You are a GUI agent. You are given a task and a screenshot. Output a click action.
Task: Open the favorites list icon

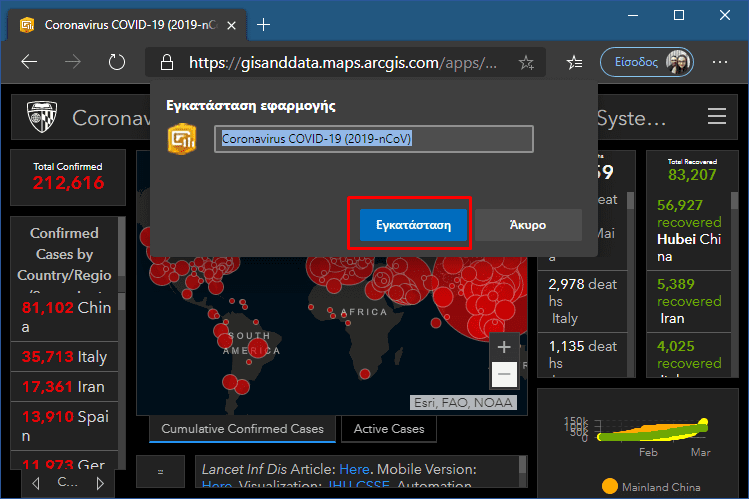click(574, 62)
